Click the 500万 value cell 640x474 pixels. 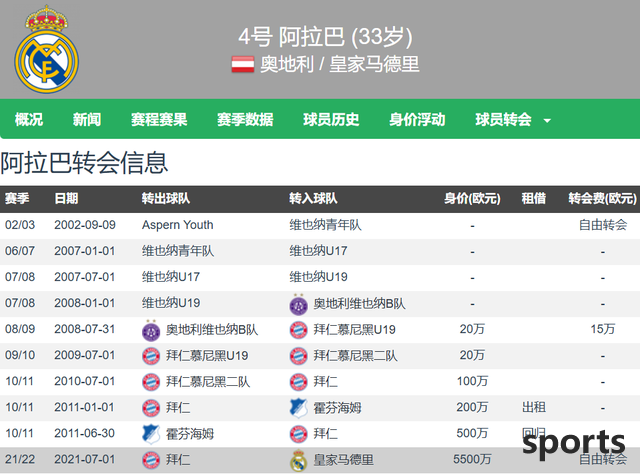(x=472, y=433)
